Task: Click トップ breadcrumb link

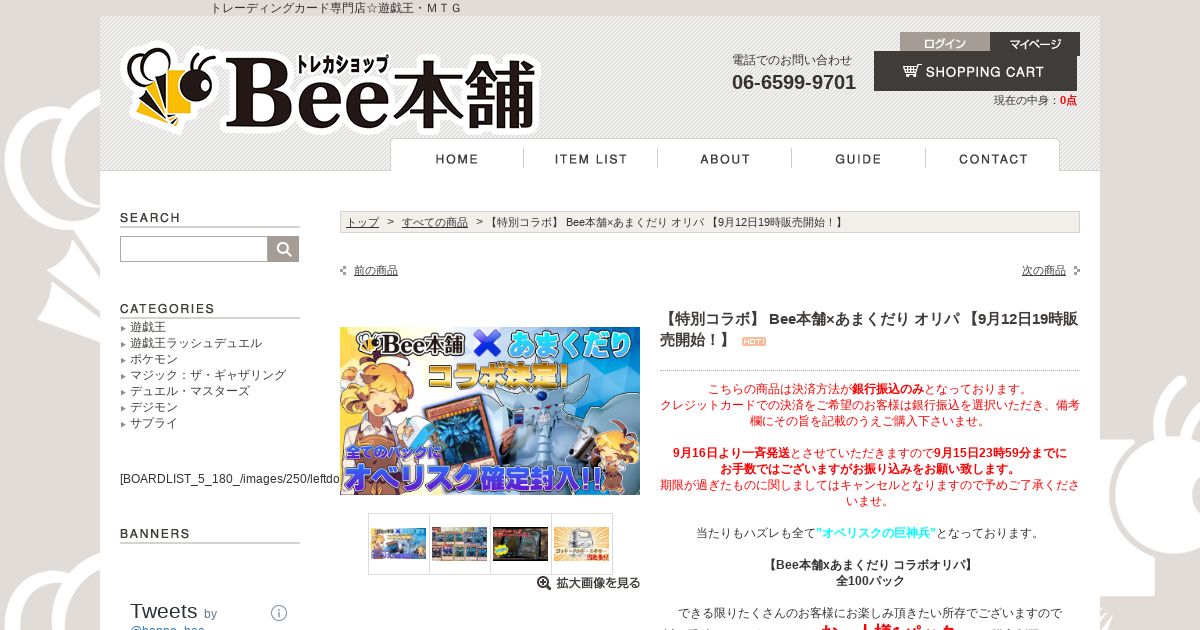Action: tap(362, 222)
